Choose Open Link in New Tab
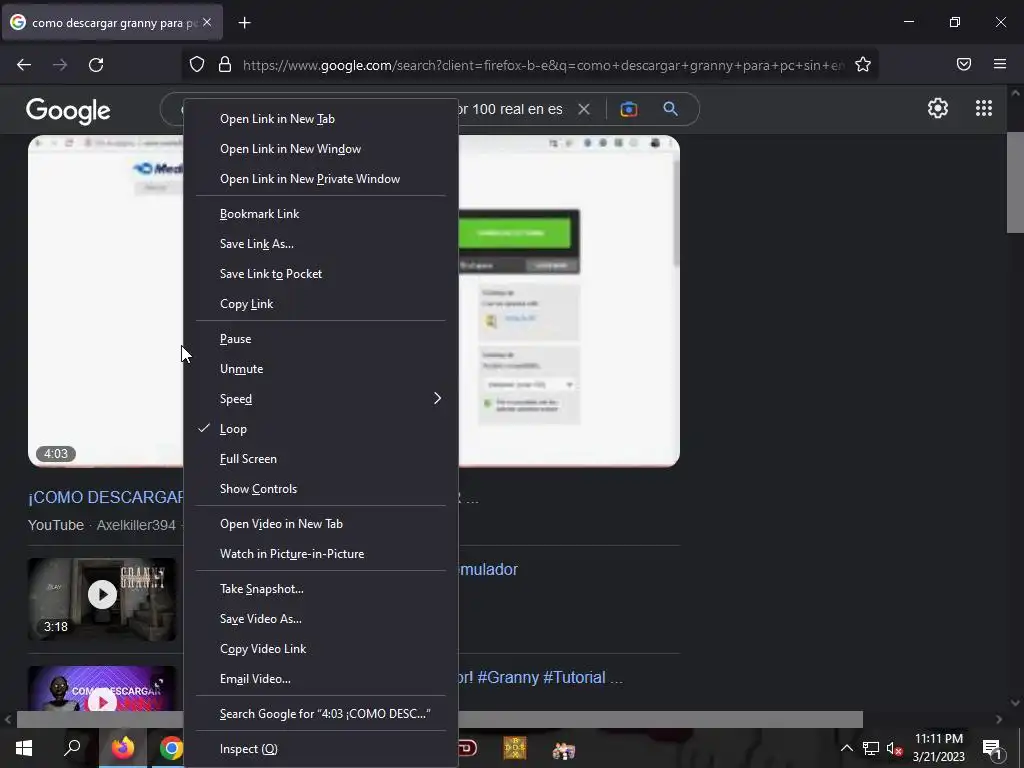 [x=321, y=119]
